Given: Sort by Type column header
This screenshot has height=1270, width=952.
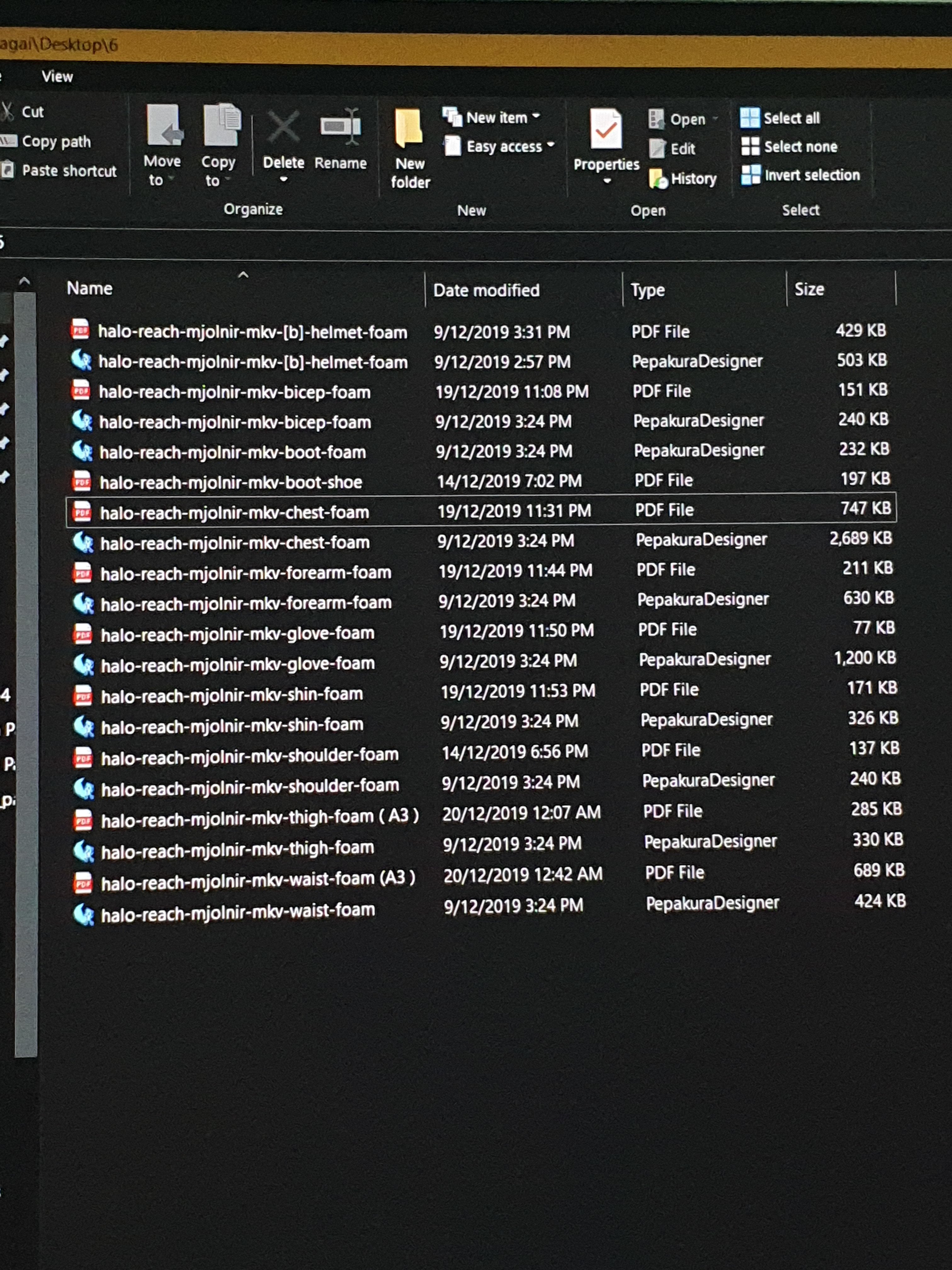Looking at the screenshot, I should click(x=647, y=290).
